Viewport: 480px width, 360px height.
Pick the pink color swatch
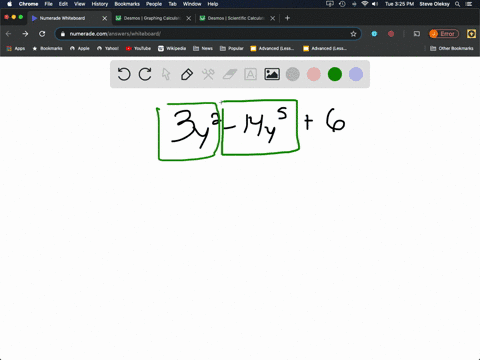[314, 74]
